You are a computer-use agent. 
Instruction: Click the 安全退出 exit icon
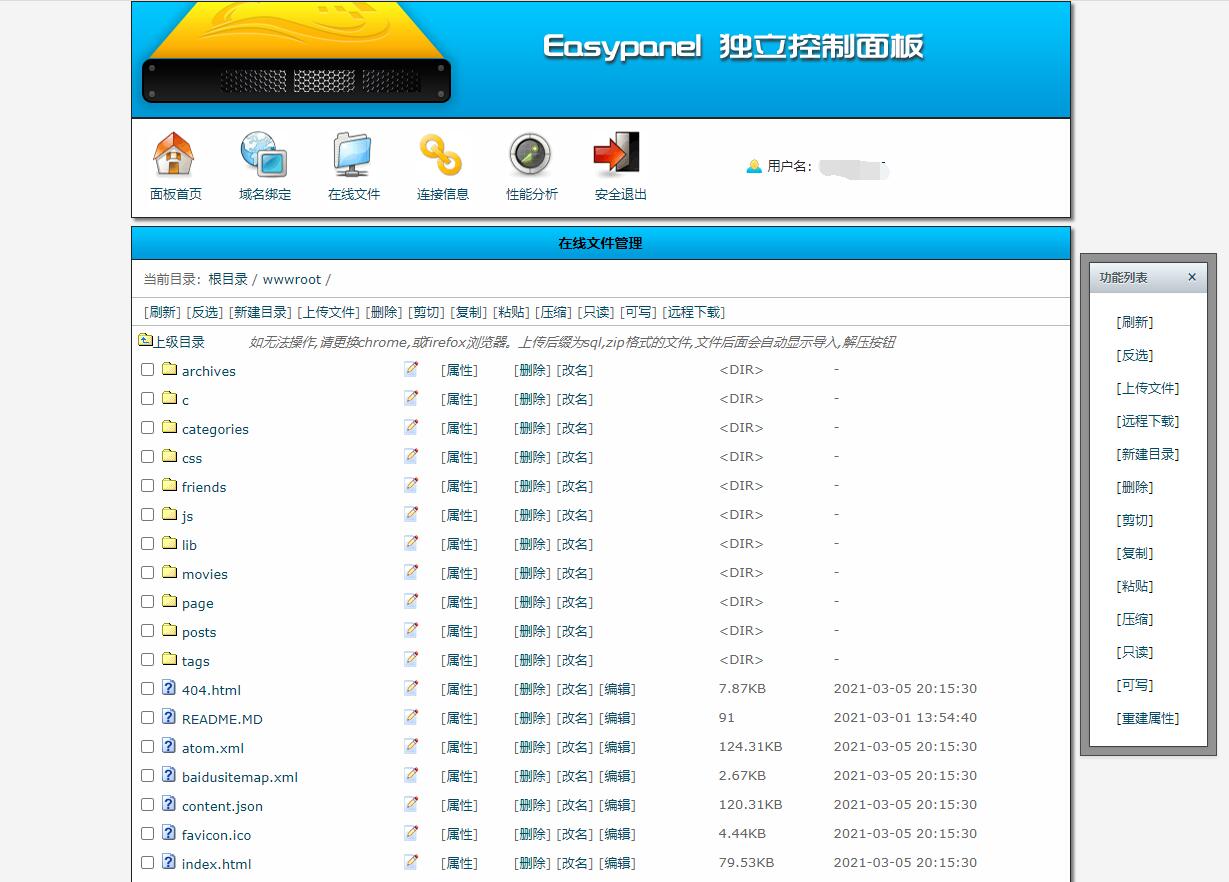(617, 154)
